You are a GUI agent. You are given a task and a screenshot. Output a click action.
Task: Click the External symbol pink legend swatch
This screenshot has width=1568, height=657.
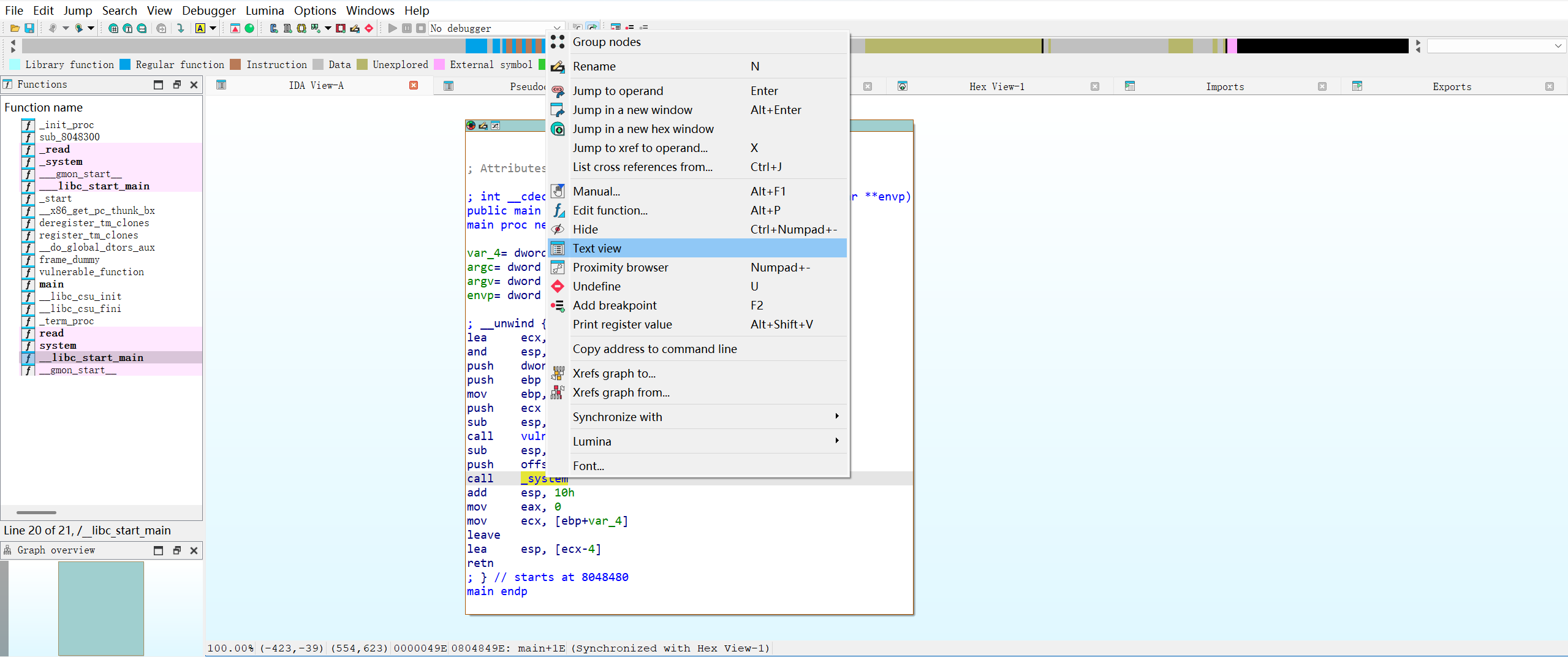[x=439, y=64]
